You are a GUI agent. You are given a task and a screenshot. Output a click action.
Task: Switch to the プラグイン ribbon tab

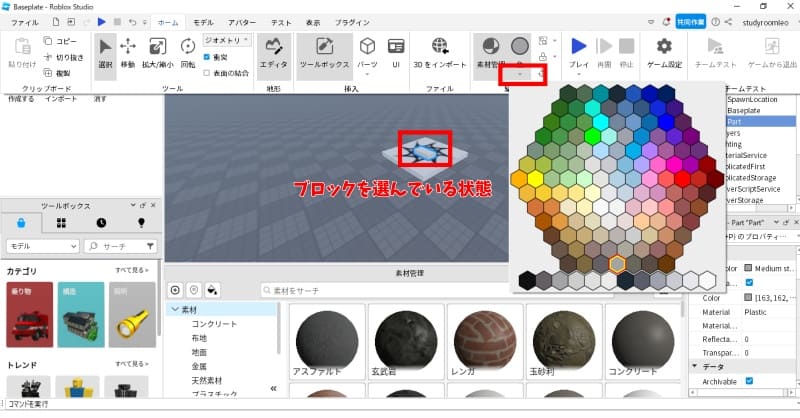point(352,22)
